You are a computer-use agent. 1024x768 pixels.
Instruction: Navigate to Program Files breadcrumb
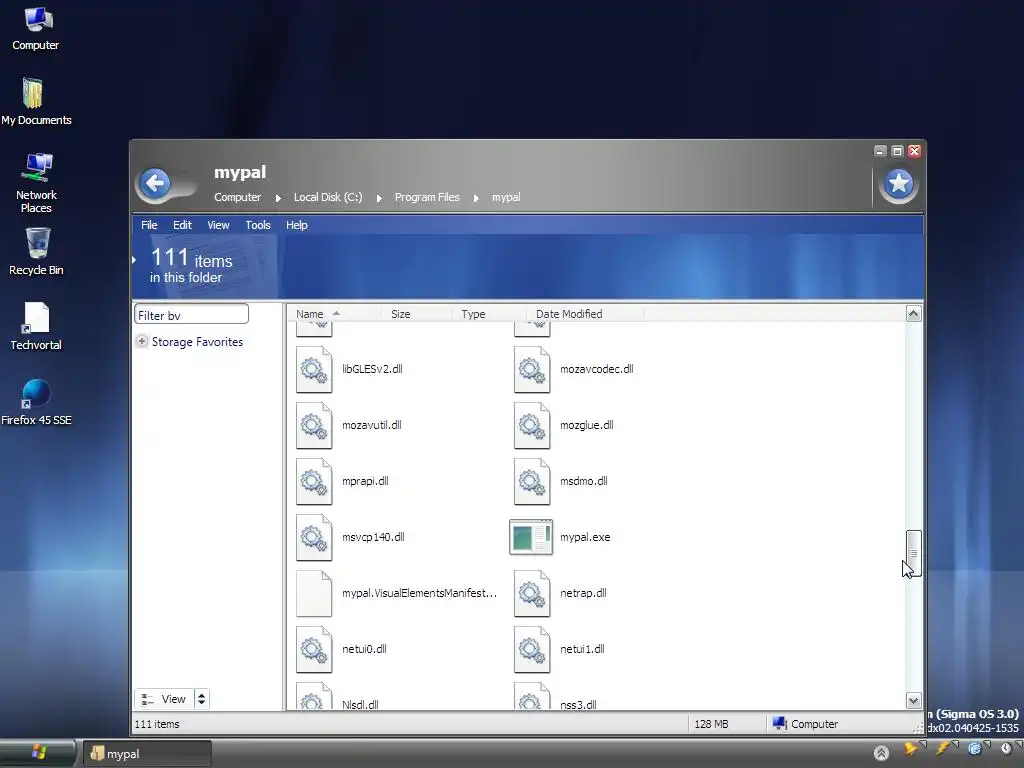(x=427, y=197)
